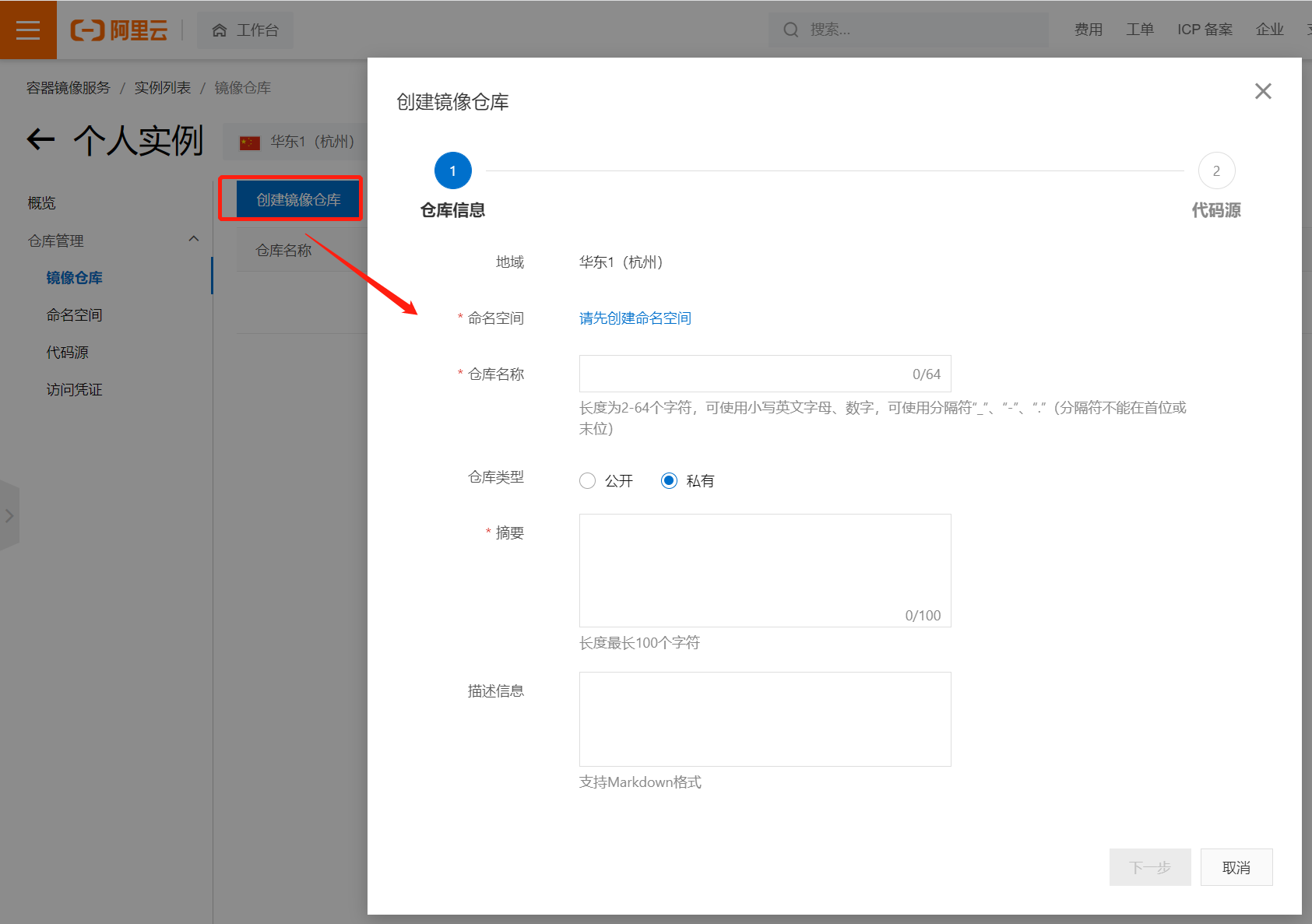The image size is (1312, 924).
Task: Focus the 描述信息 text area
Action: click(x=765, y=719)
